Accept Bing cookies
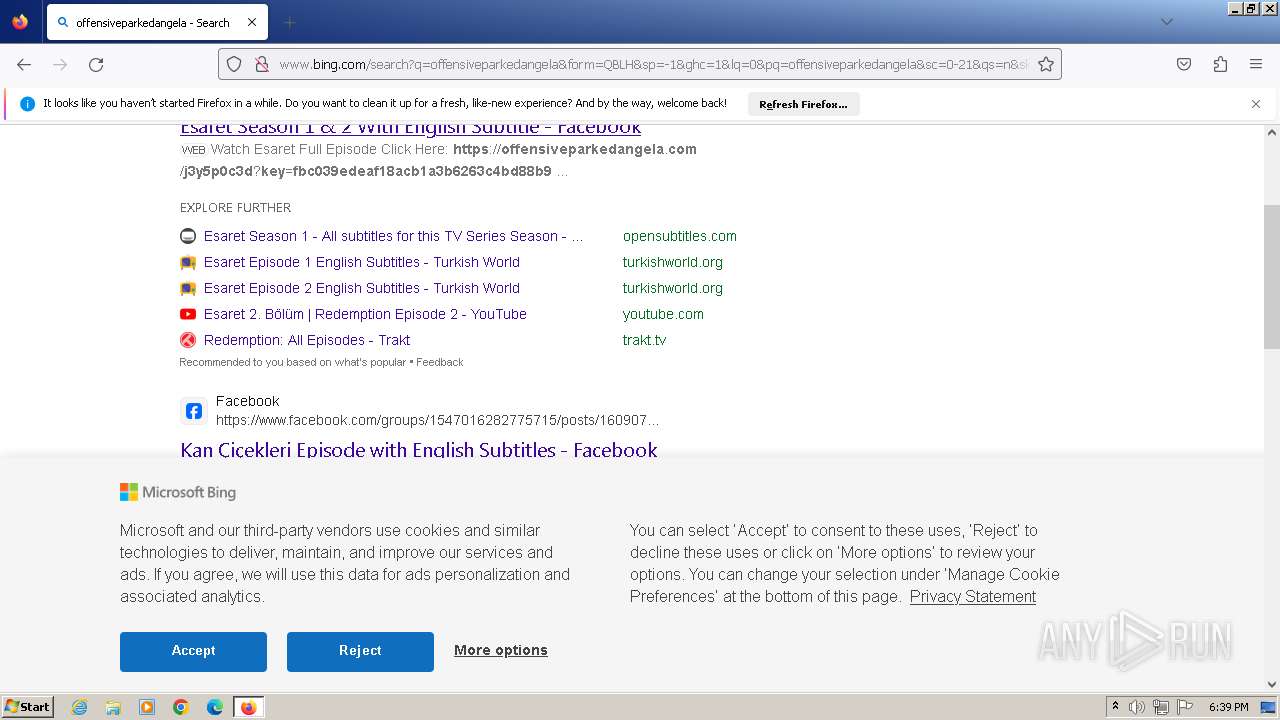The image size is (1280, 720). 193,651
